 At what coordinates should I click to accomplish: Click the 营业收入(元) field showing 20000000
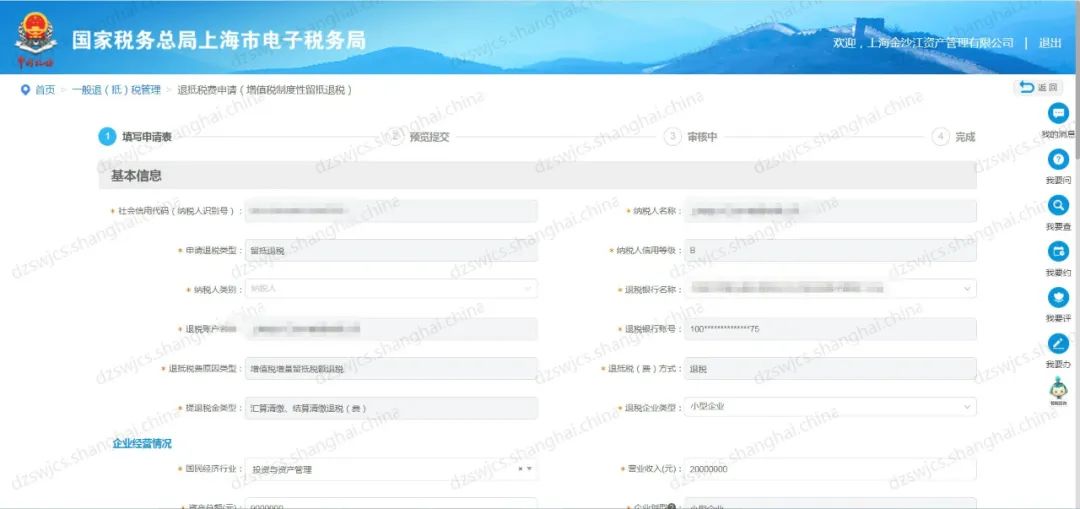pyautogui.click(x=830, y=469)
